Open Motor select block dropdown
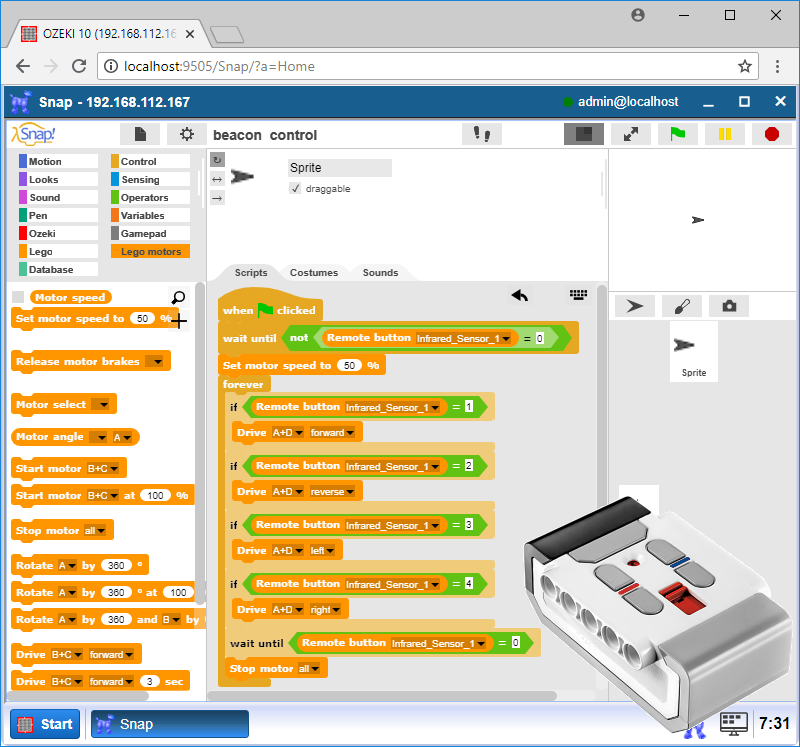The height and width of the screenshot is (747, 800). [x=101, y=405]
